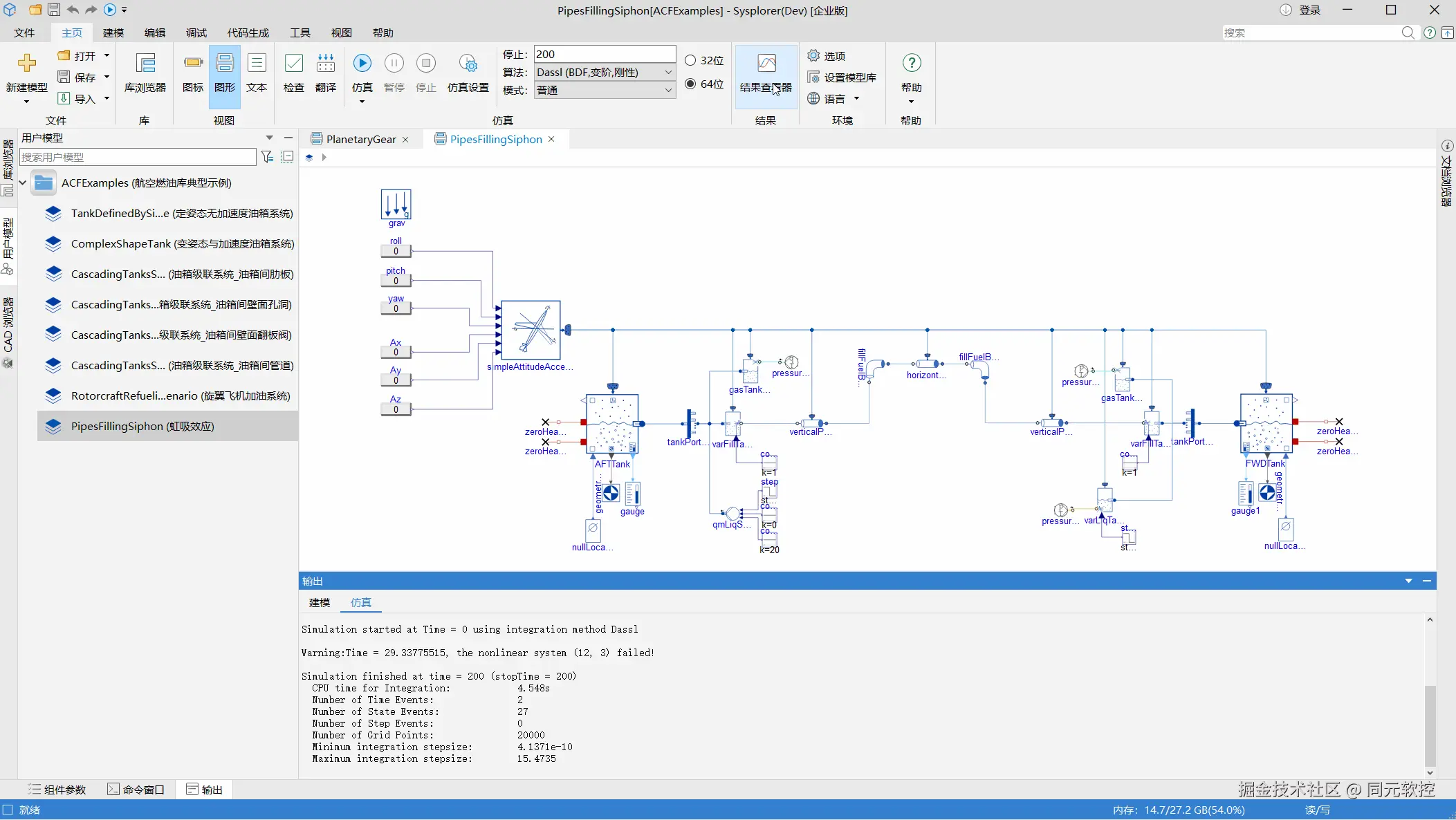The height and width of the screenshot is (820, 1456).
Task: Switch to the PlanetaryGear document tab
Action: (360, 140)
